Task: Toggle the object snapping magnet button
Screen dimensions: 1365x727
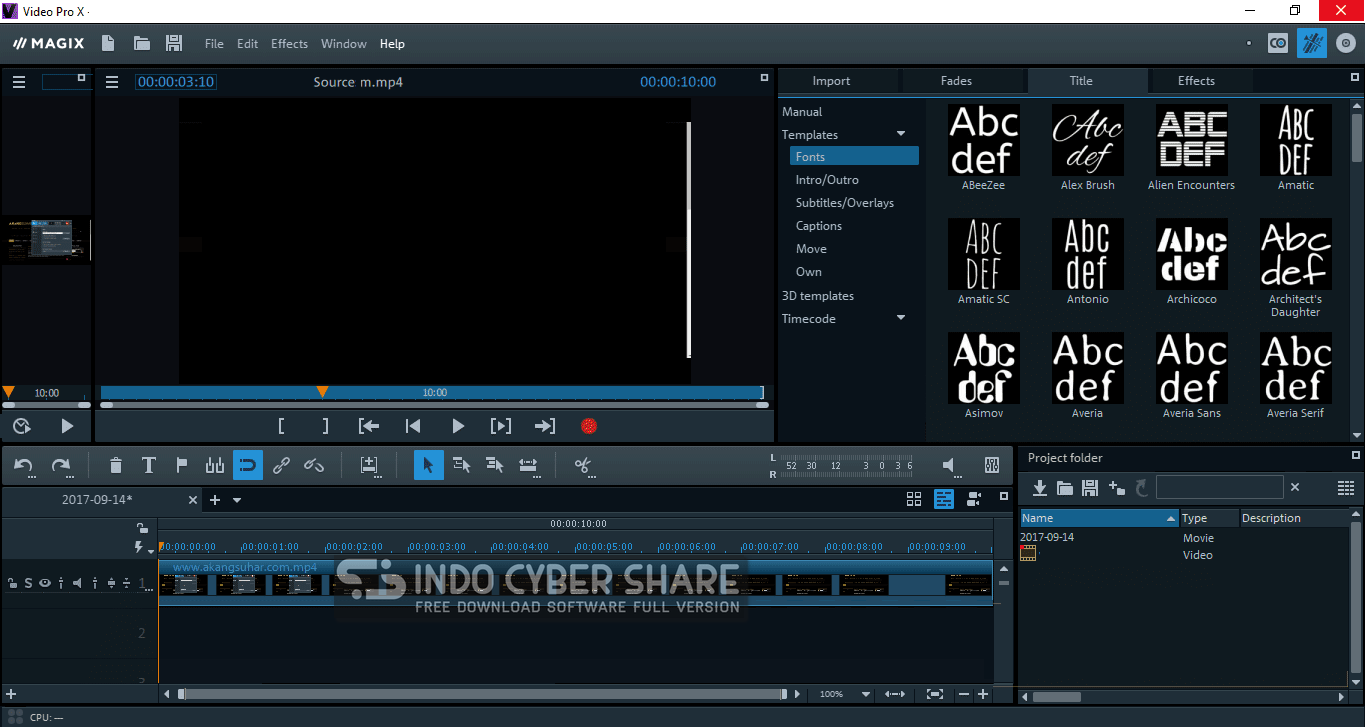Action: pos(248,465)
